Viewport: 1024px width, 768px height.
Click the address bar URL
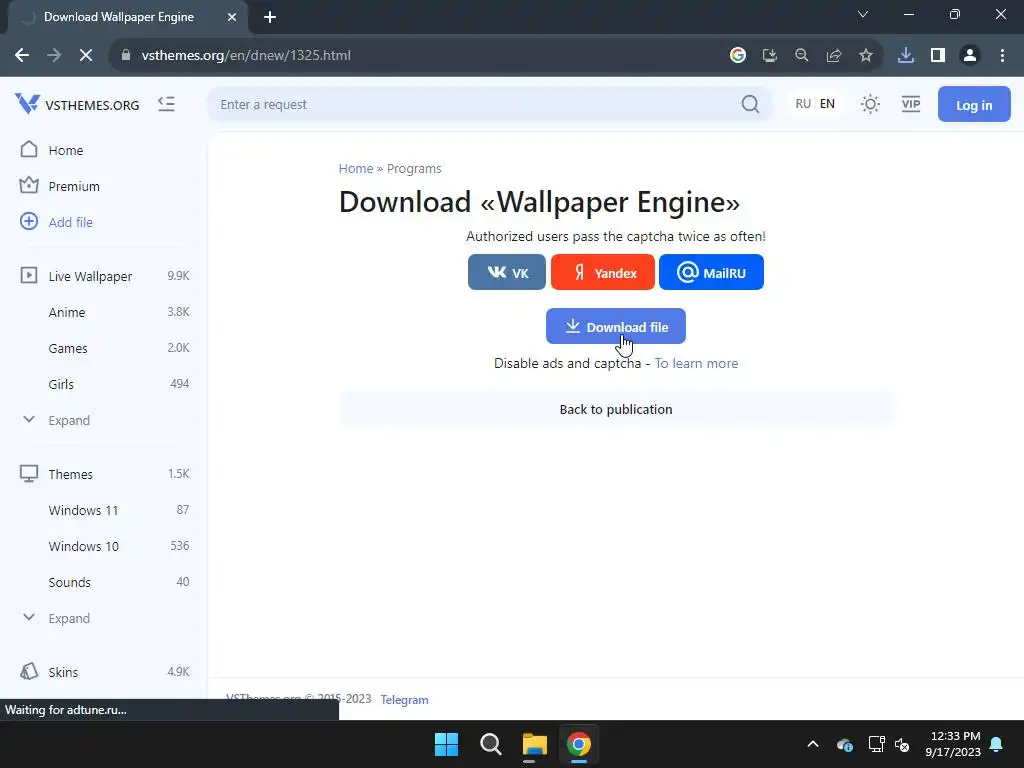246,56
